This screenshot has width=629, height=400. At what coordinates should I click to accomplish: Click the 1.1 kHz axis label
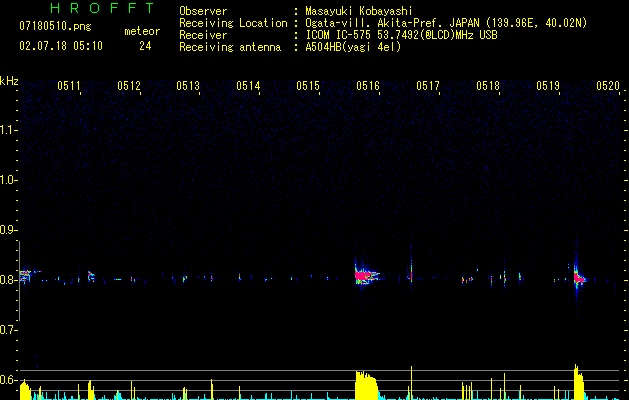tap(8, 130)
